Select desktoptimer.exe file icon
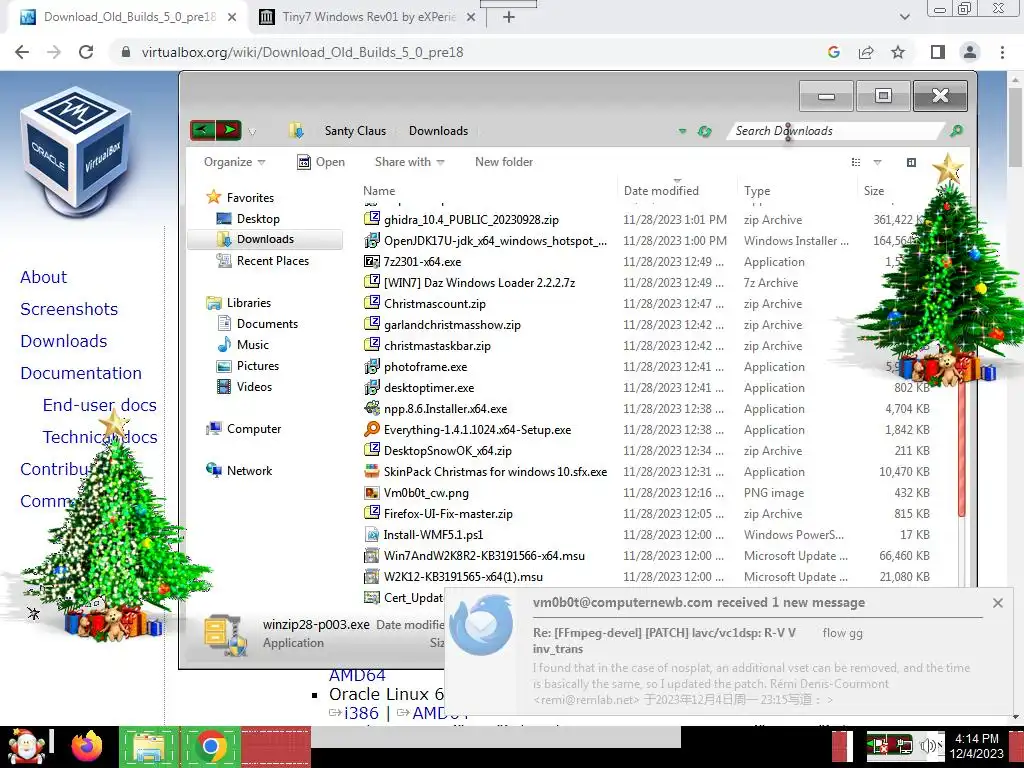Viewport: 1024px width, 768px height. click(372, 387)
